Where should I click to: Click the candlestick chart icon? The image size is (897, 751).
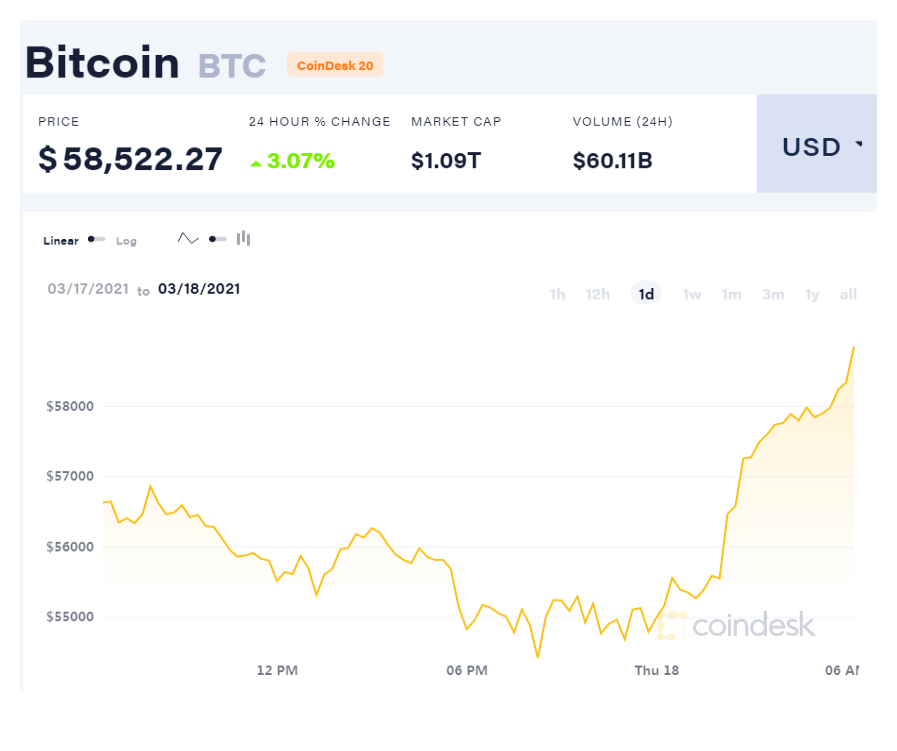pos(244,238)
